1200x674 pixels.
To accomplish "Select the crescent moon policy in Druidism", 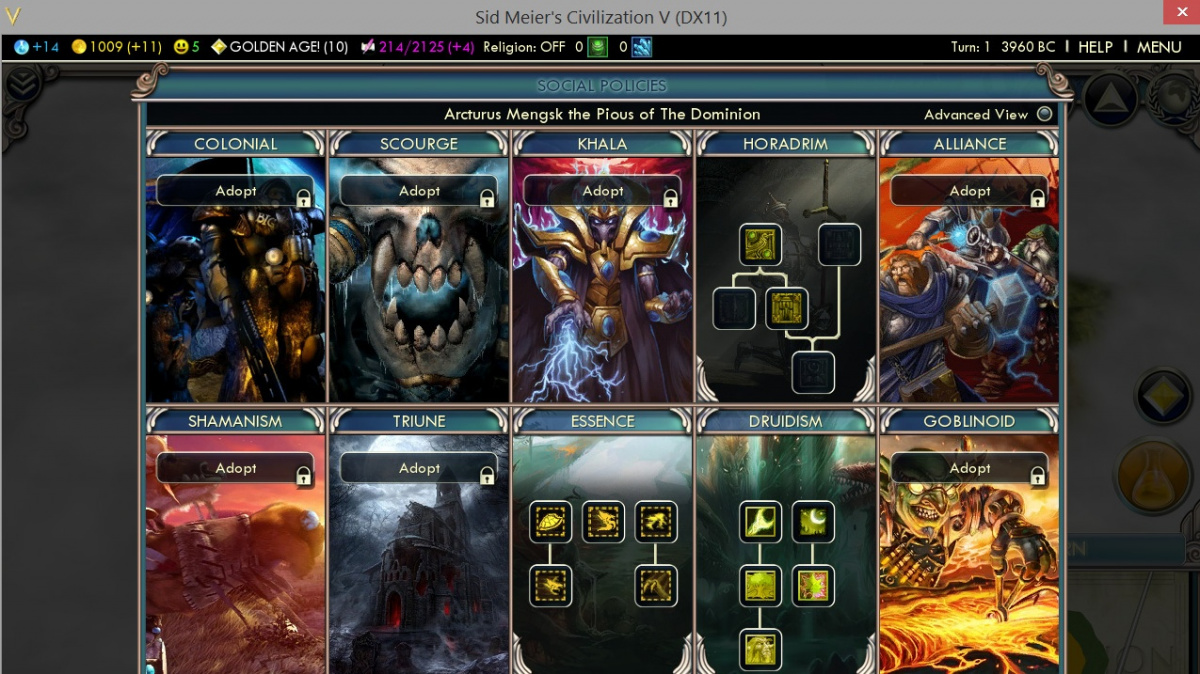I will pyautogui.click(x=813, y=522).
